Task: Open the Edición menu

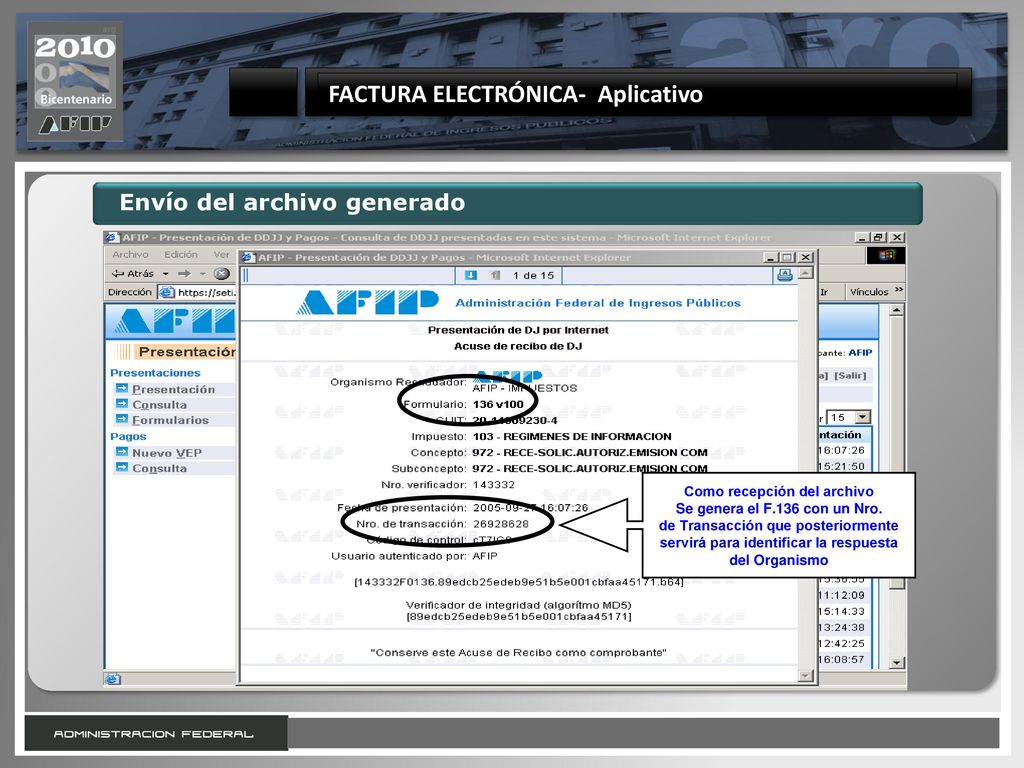Action: pyautogui.click(x=181, y=255)
